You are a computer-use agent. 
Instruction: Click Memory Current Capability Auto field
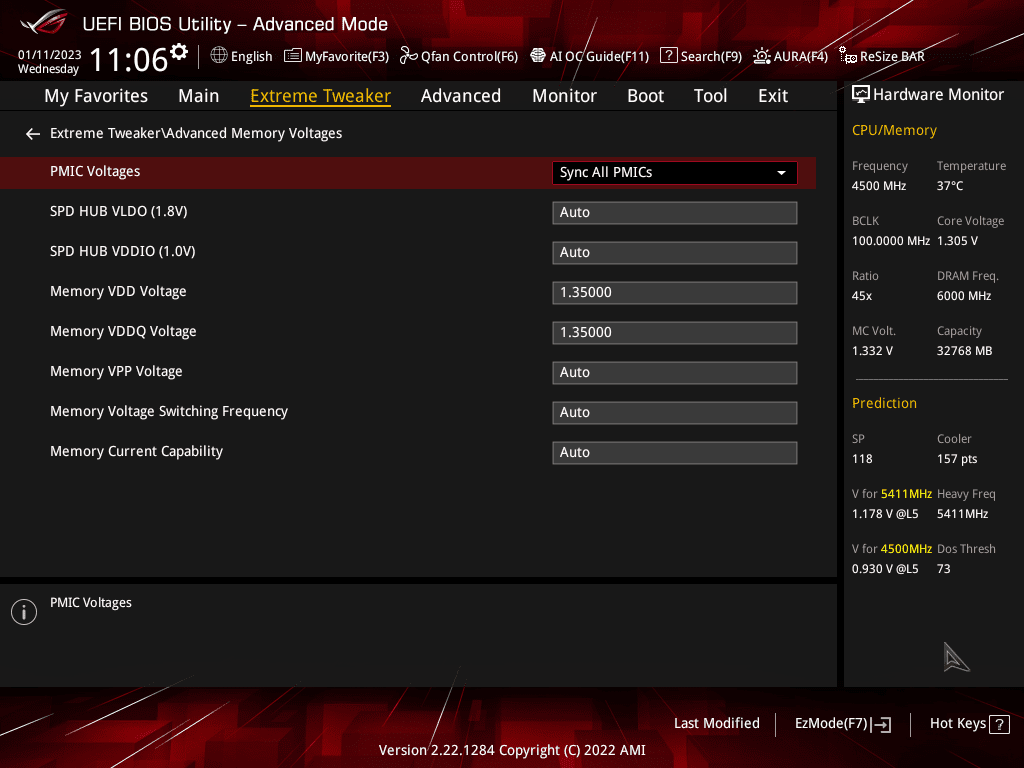(x=675, y=453)
